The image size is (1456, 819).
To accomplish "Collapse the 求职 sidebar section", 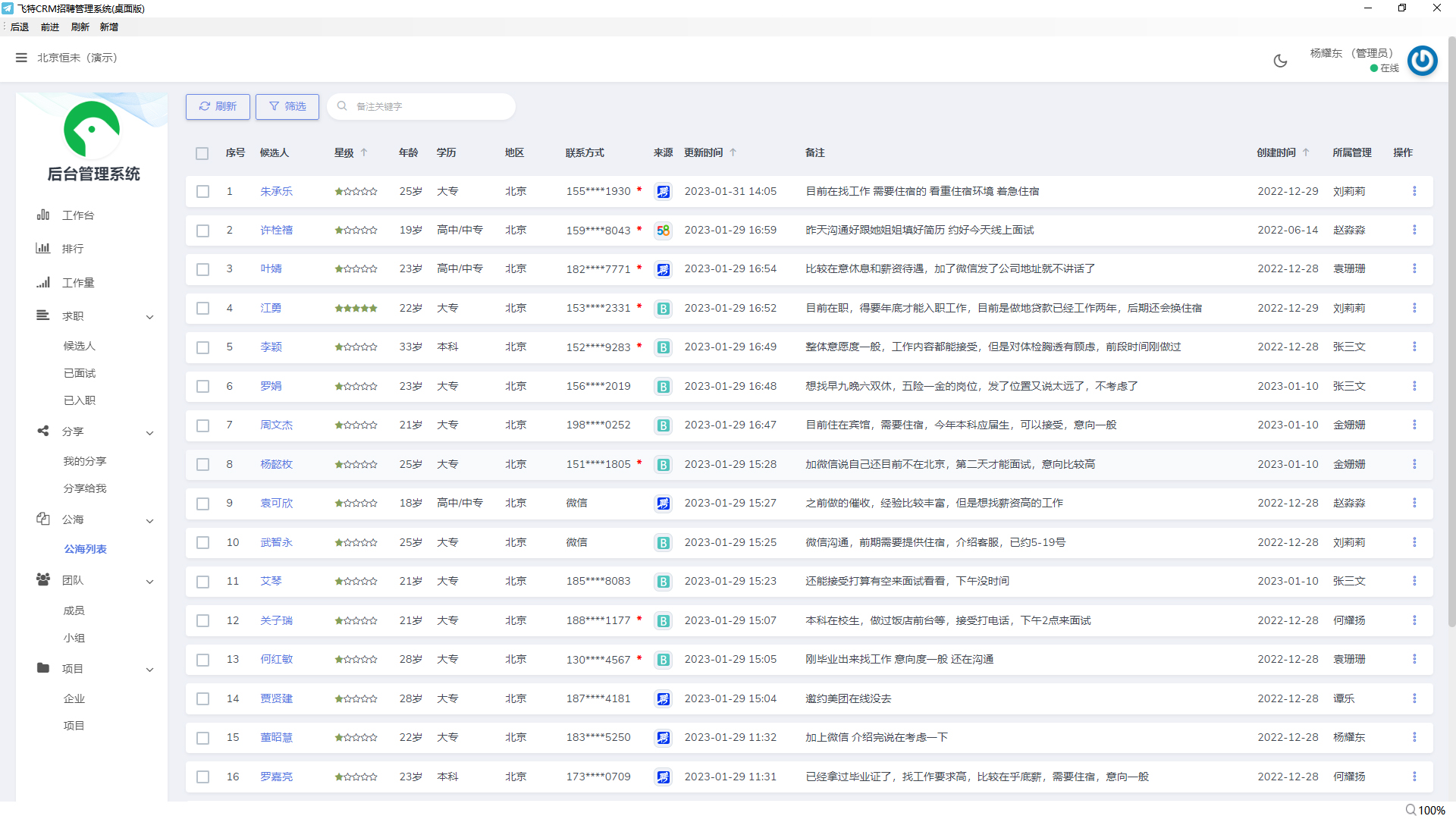I will (149, 317).
